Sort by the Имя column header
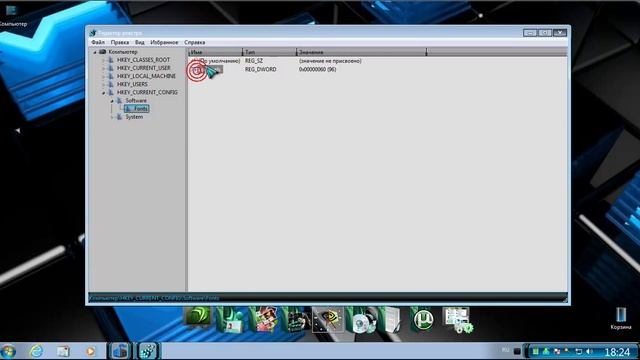This screenshot has height=360, width=640. tap(215, 52)
